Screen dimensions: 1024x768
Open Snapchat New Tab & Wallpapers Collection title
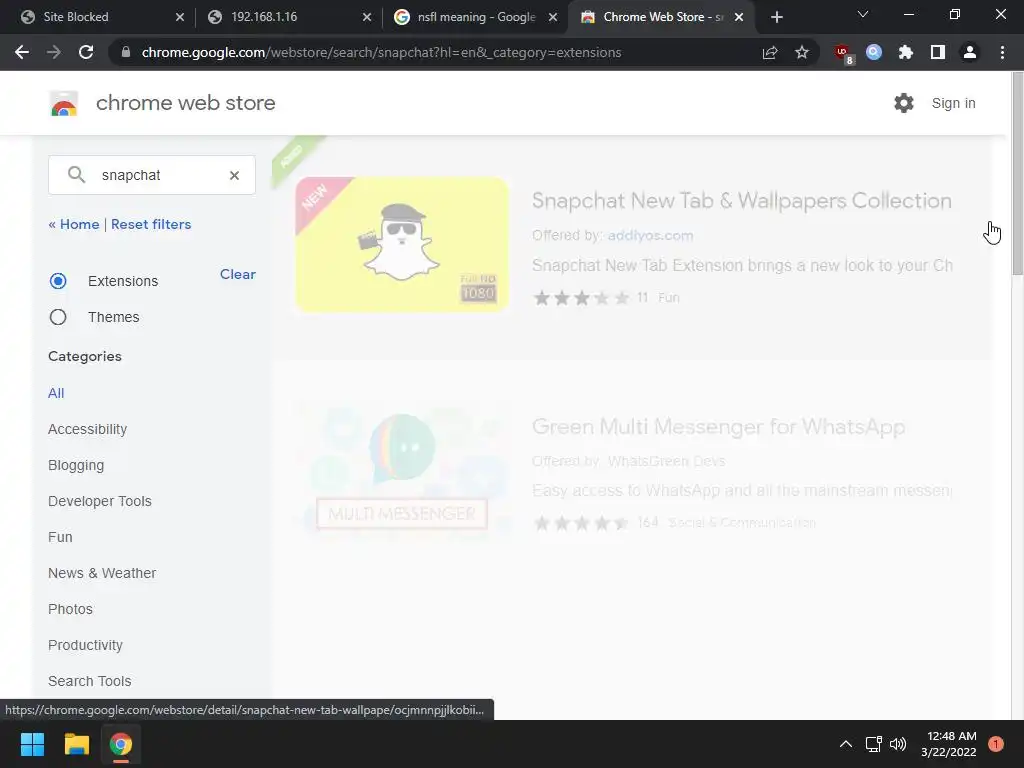742,200
